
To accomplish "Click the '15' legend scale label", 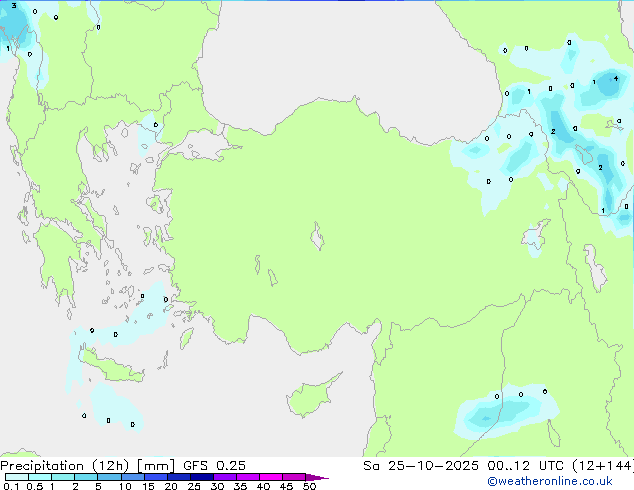I will coord(148,486).
